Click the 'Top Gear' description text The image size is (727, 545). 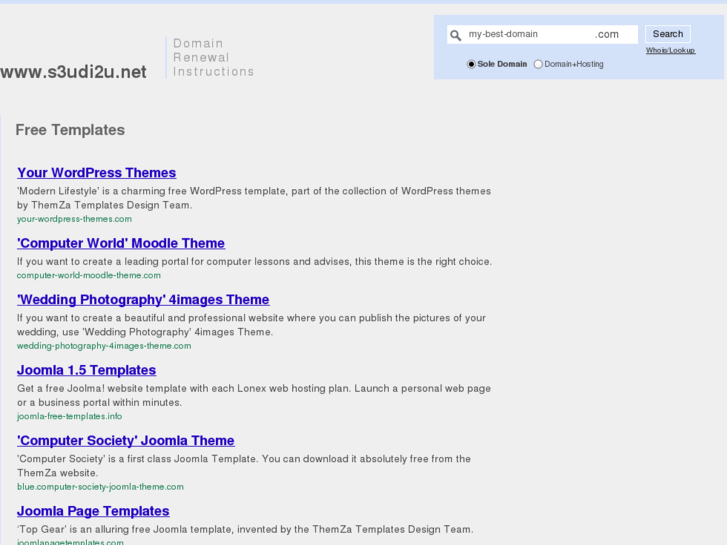tap(245, 529)
